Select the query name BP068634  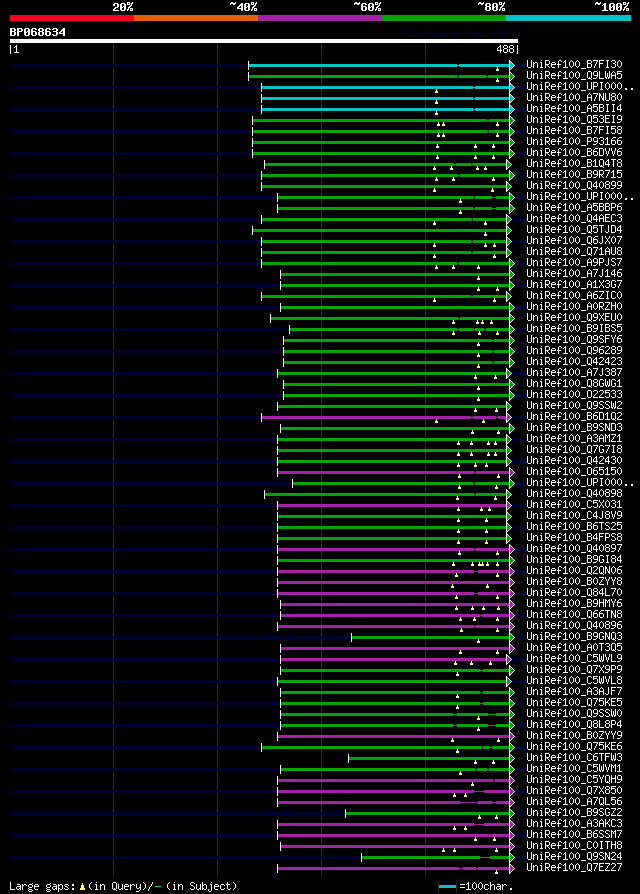38,32
